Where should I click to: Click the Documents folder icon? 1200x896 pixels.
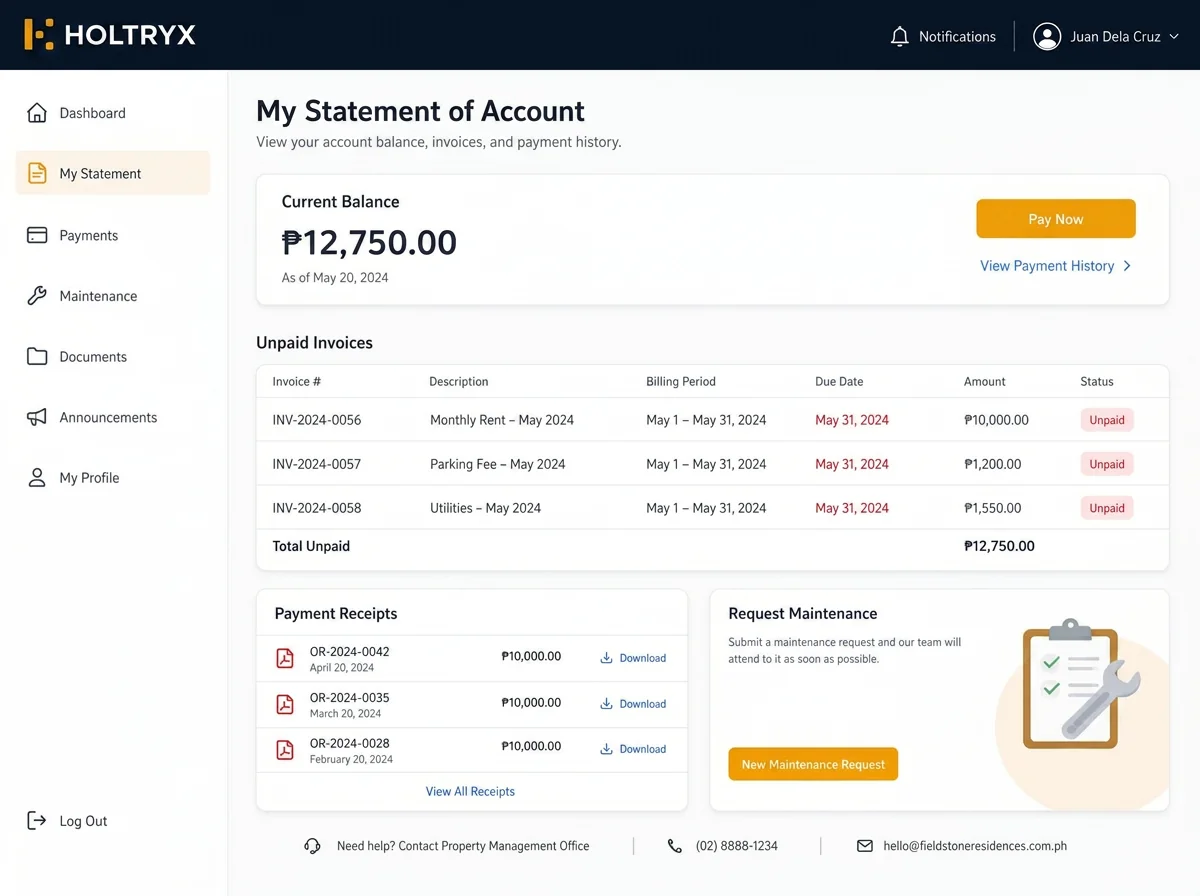37,357
